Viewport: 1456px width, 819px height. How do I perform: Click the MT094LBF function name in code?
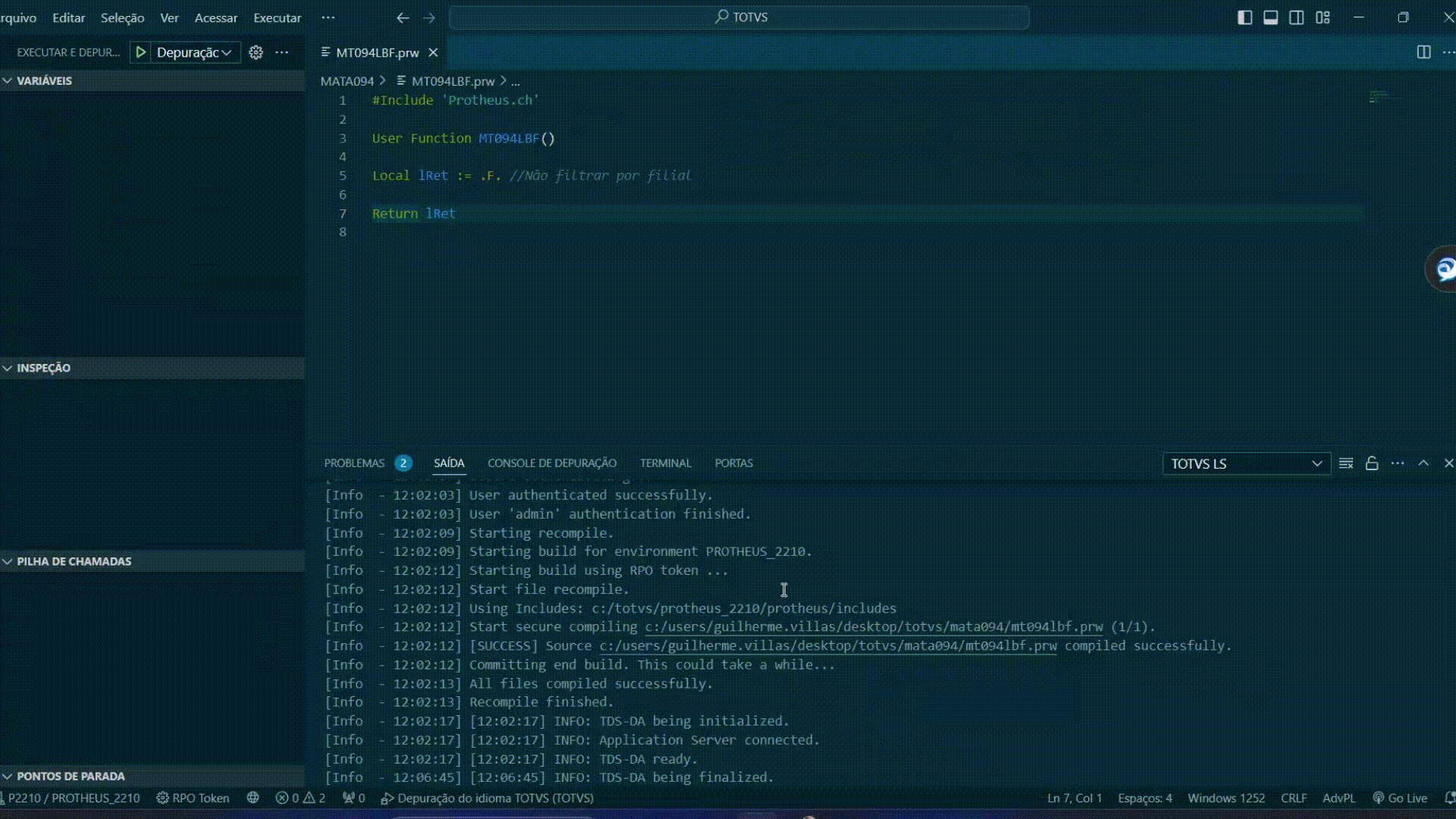pyautogui.click(x=509, y=139)
